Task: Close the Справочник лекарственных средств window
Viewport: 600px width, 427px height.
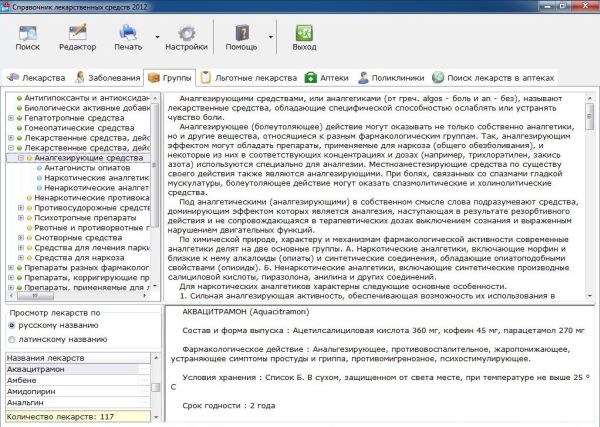Action: coord(585,6)
